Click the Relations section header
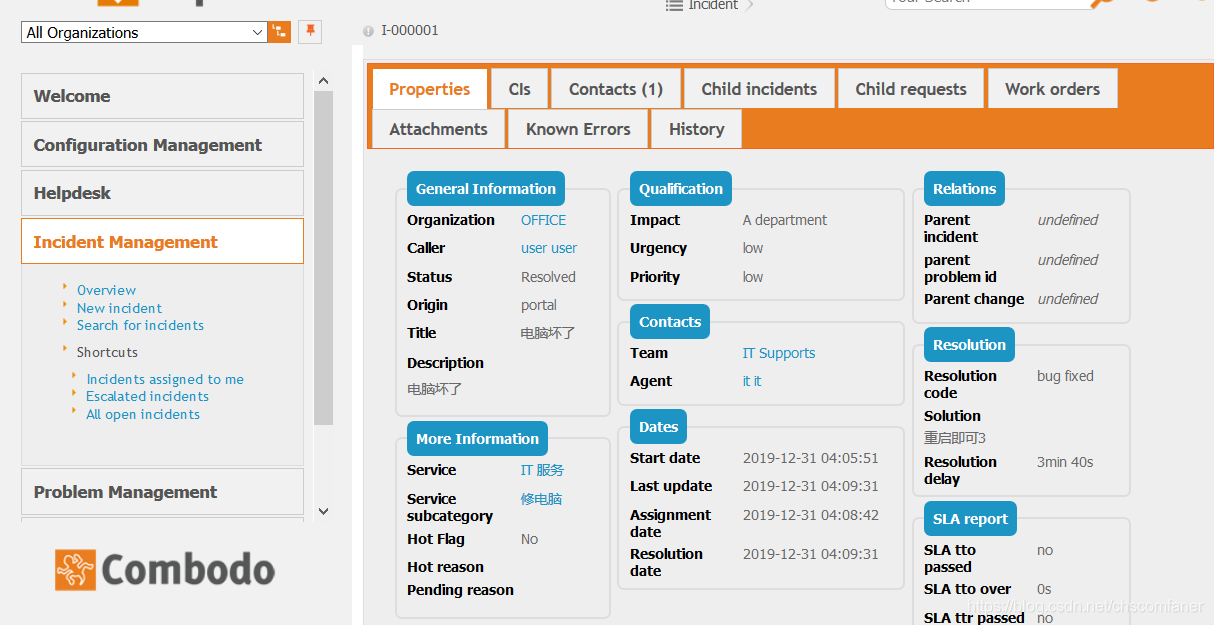This screenshot has width=1214, height=625. click(964, 188)
